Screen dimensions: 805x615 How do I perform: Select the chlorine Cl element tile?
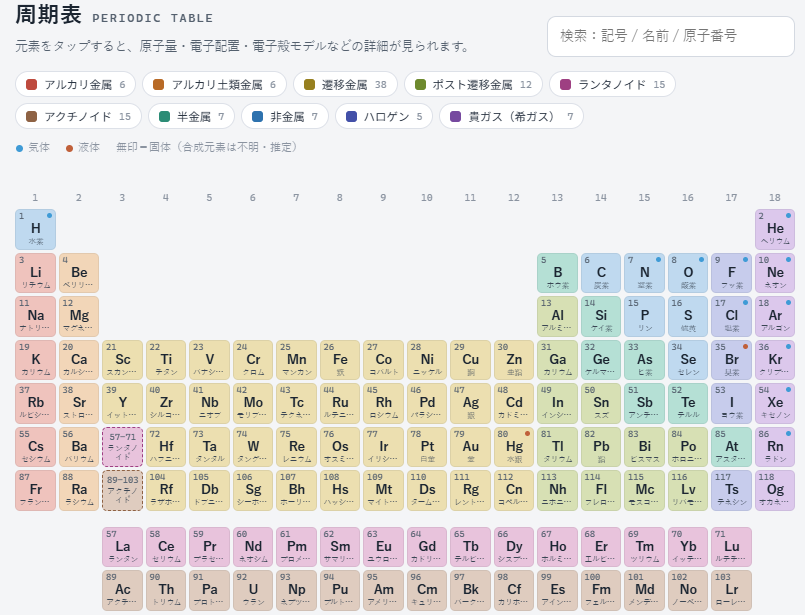732,316
